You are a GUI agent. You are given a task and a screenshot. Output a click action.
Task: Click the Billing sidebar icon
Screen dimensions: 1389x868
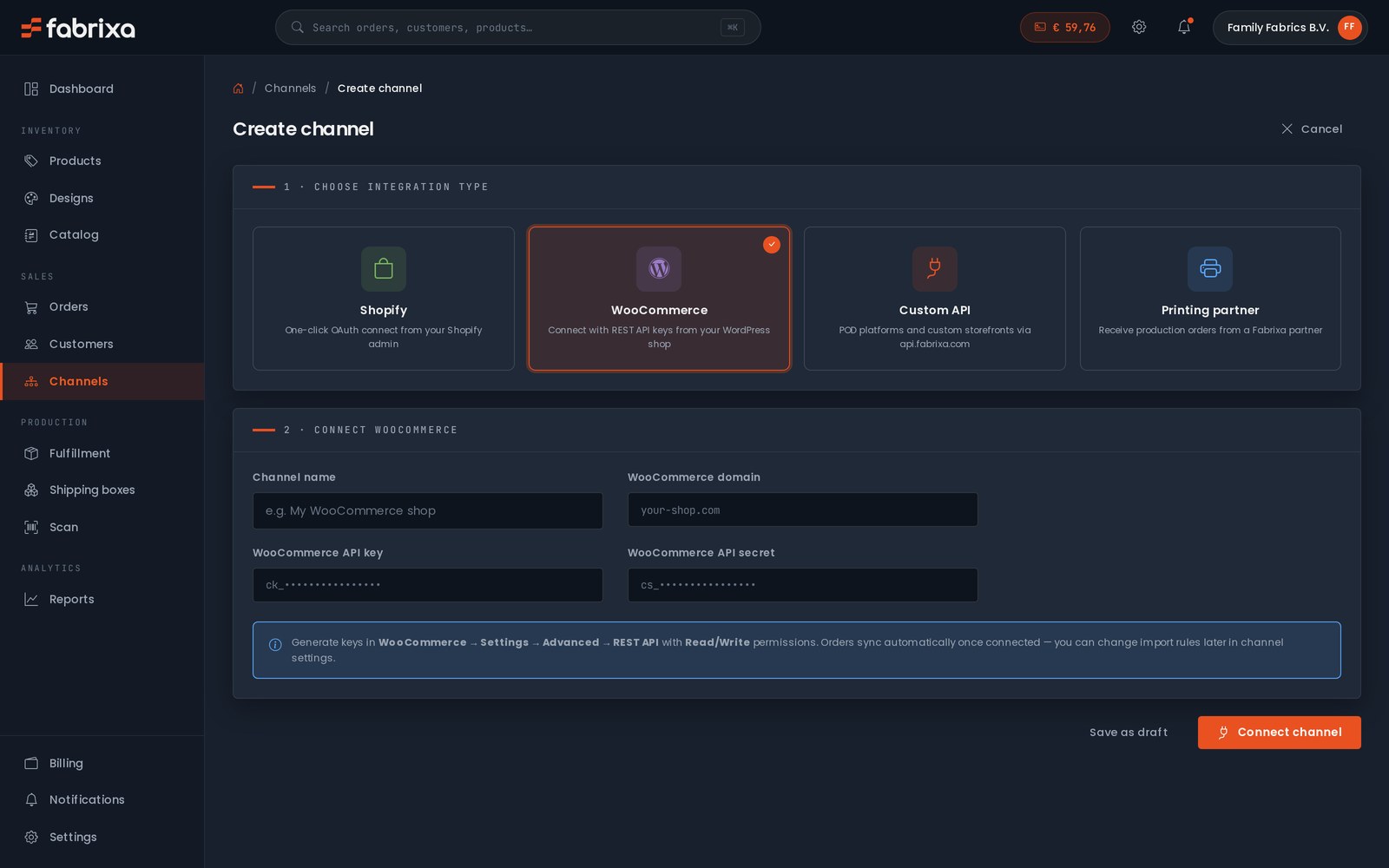tap(31, 763)
